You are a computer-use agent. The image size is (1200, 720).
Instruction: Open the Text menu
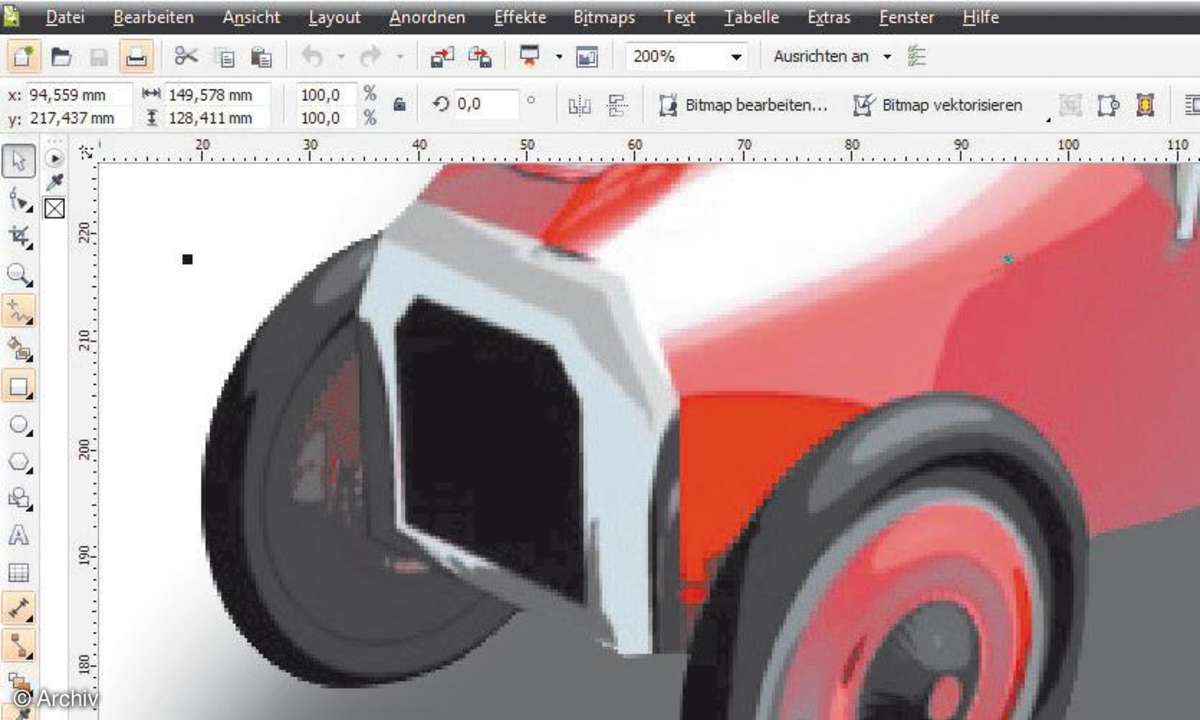click(680, 18)
